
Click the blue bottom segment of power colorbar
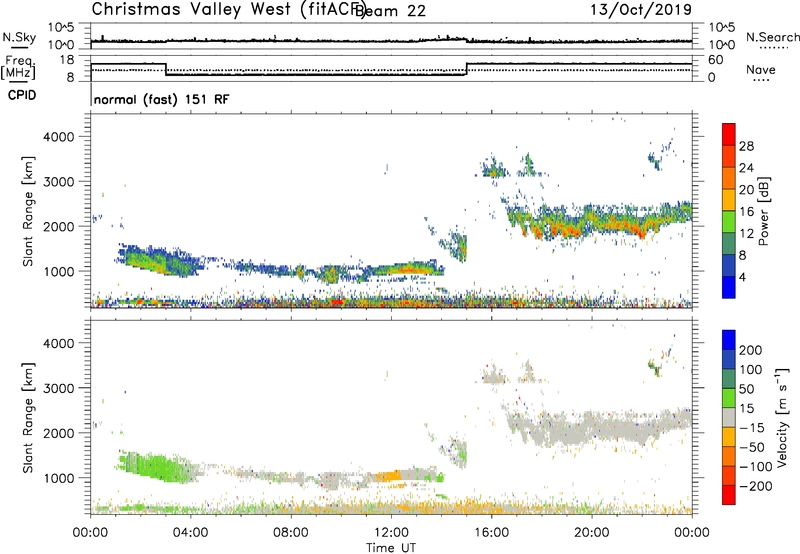point(729,287)
